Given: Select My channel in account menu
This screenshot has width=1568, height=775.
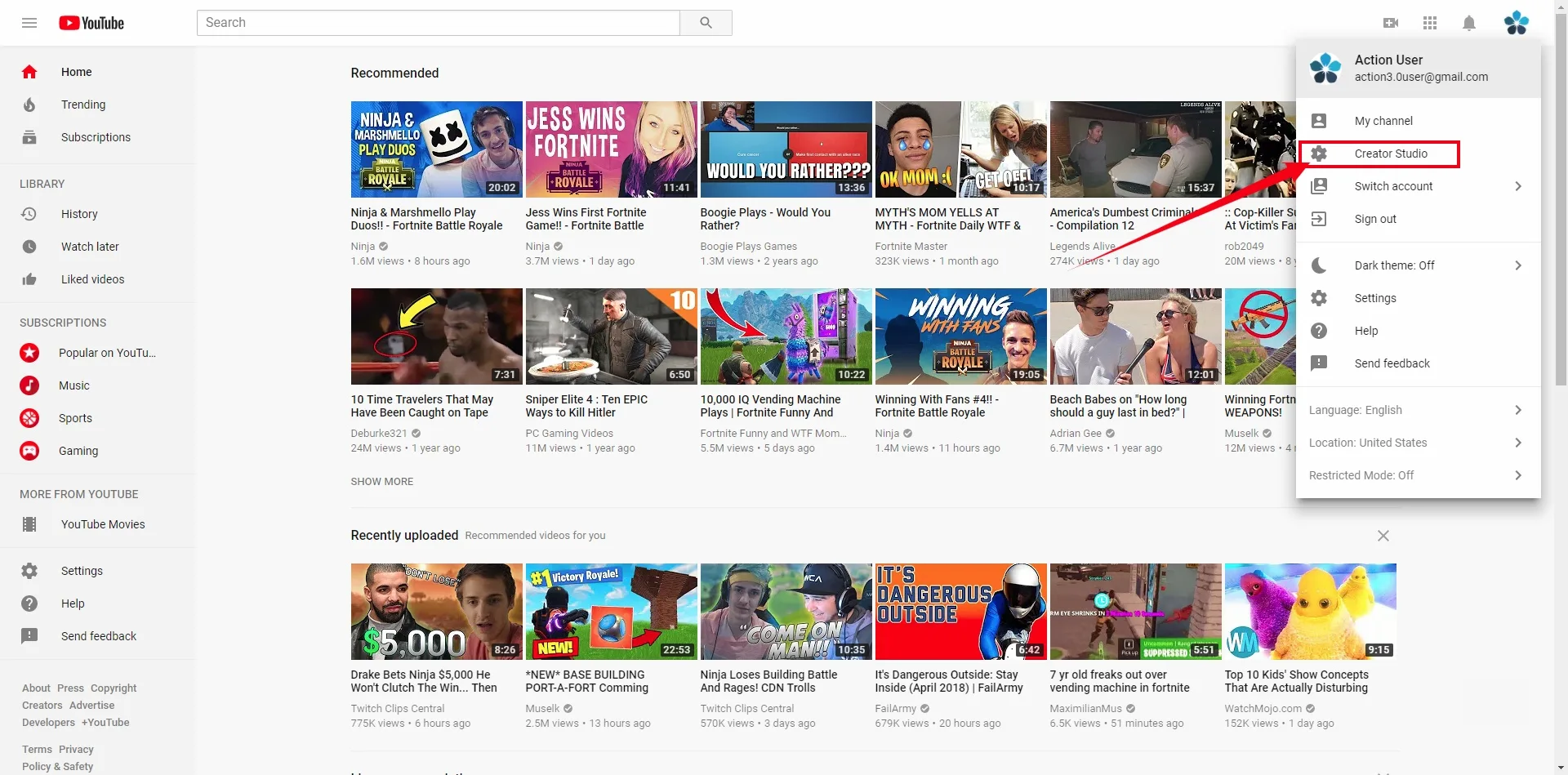Looking at the screenshot, I should [x=1419, y=121].
